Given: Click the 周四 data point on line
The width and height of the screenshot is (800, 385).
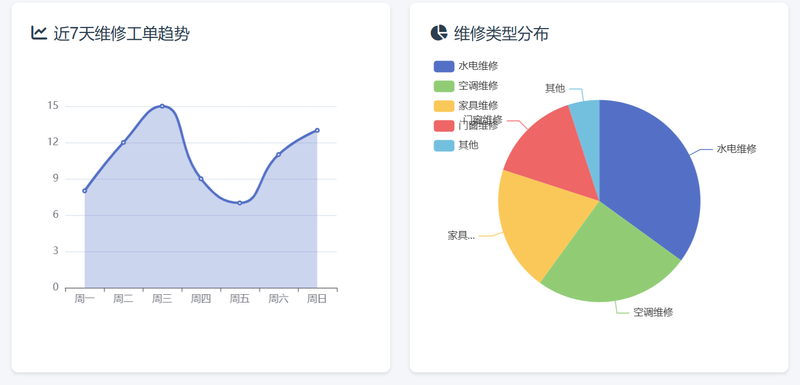Looking at the screenshot, I should point(201,178).
